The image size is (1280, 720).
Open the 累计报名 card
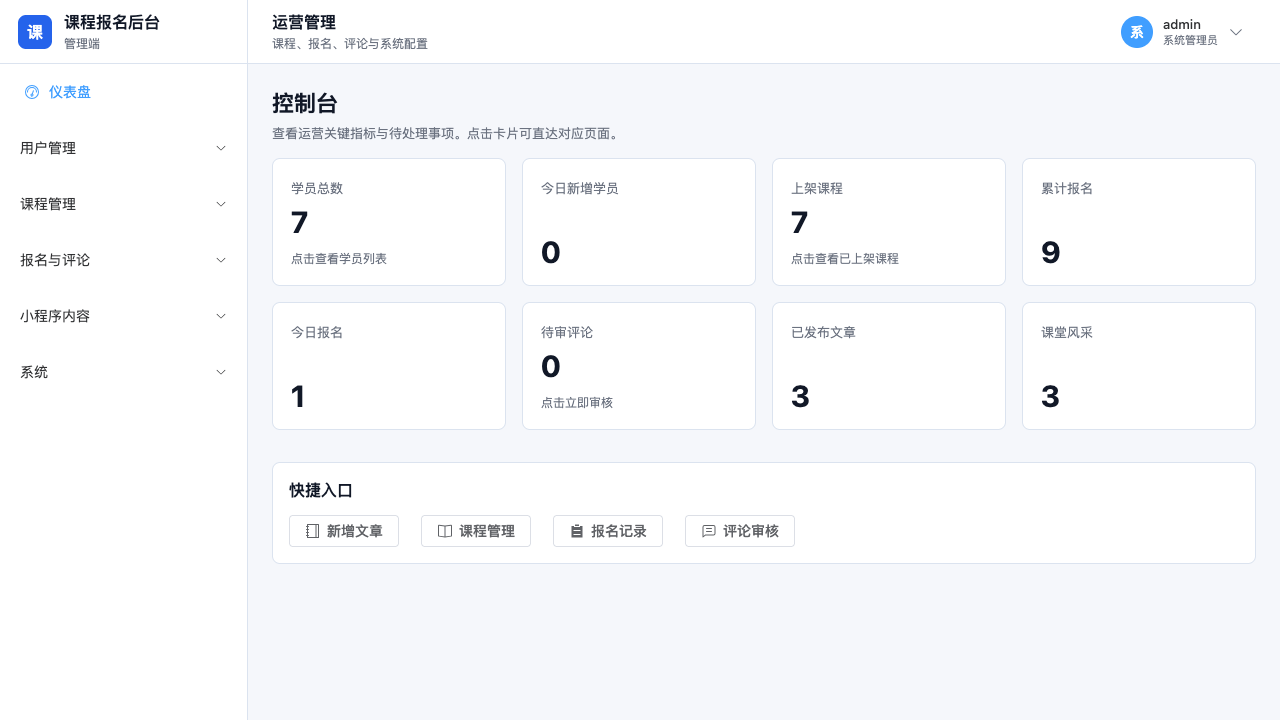[1139, 222]
